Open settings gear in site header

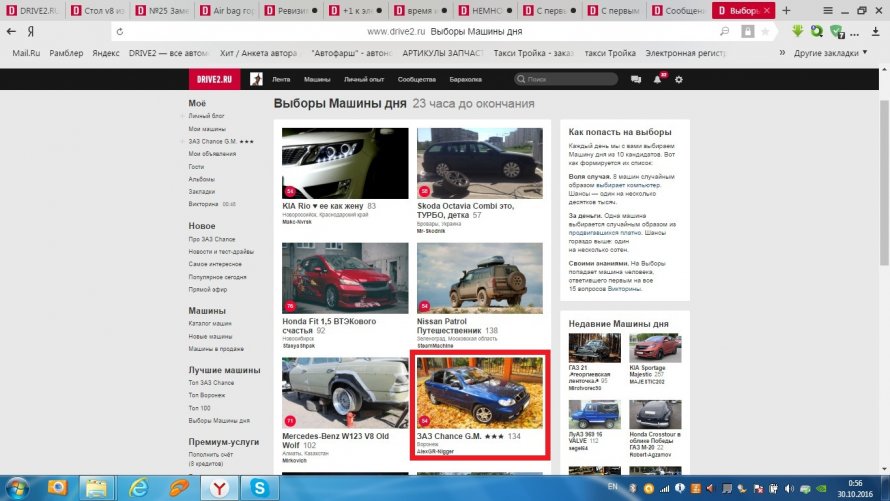click(x=679, y=79)
